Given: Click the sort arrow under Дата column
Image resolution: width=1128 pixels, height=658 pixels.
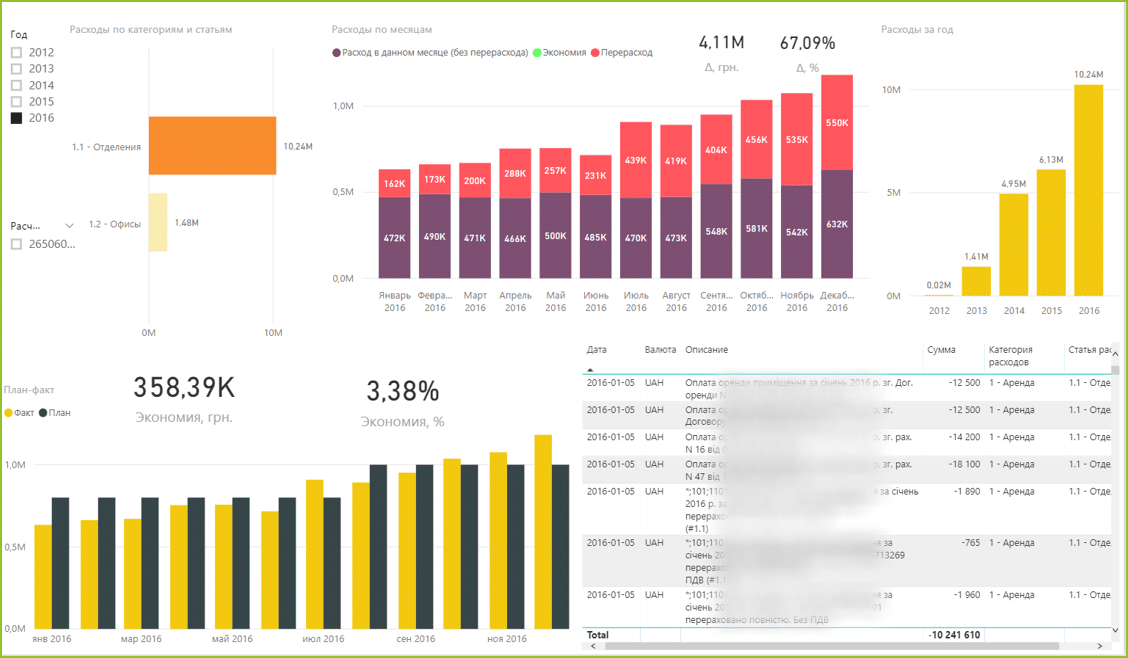Looking at the screenshot, I should coord(591,369).
